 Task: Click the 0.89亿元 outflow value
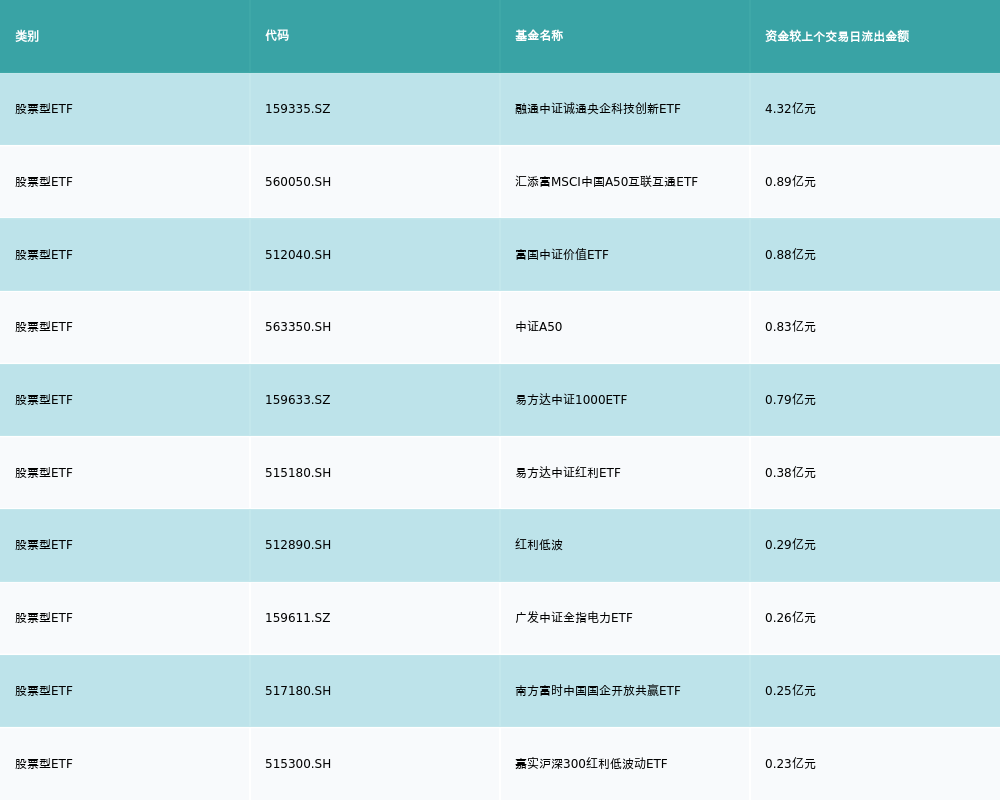(790, 182)
